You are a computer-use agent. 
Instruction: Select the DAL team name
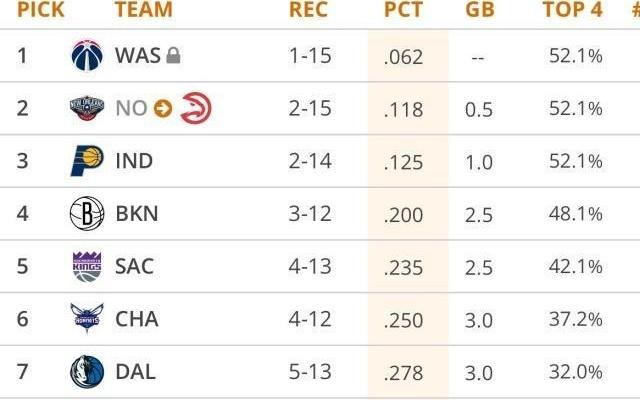[135, 373]
